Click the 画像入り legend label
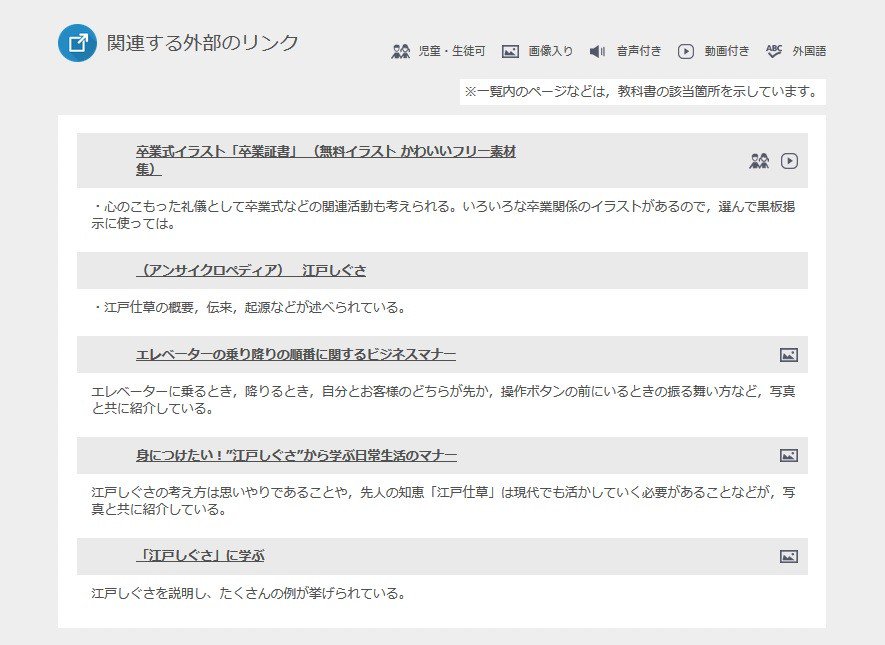 (550, 51)
